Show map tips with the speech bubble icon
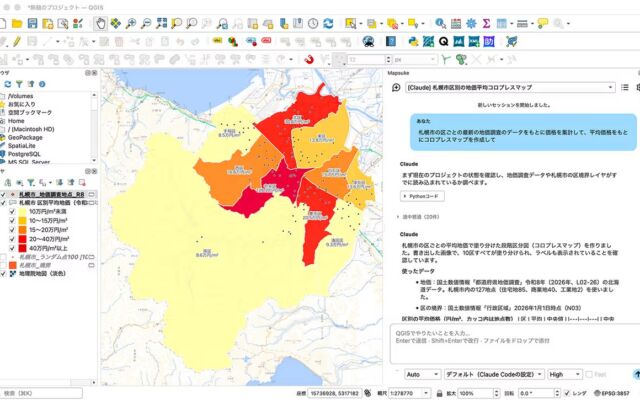This screenshot has width=640, height=400. click(542, 23)
